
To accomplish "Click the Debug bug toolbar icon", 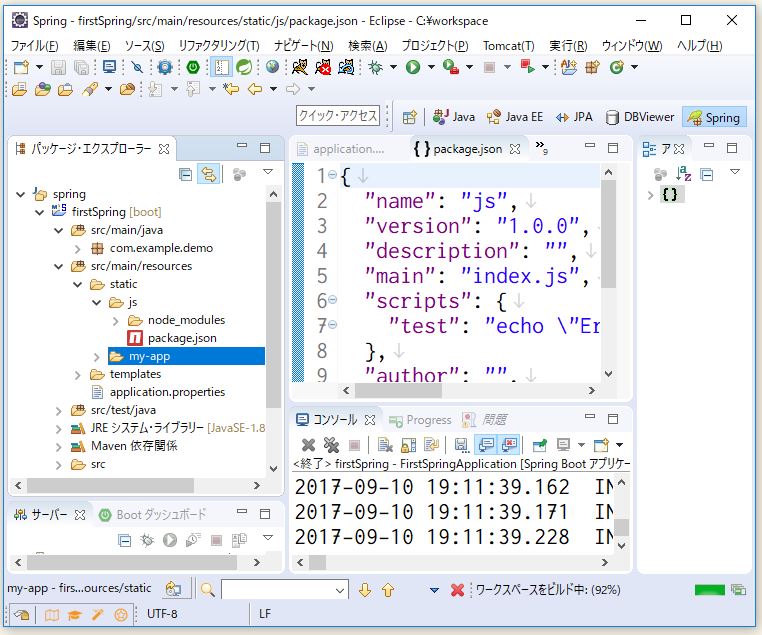I will (x=375, y=67).
